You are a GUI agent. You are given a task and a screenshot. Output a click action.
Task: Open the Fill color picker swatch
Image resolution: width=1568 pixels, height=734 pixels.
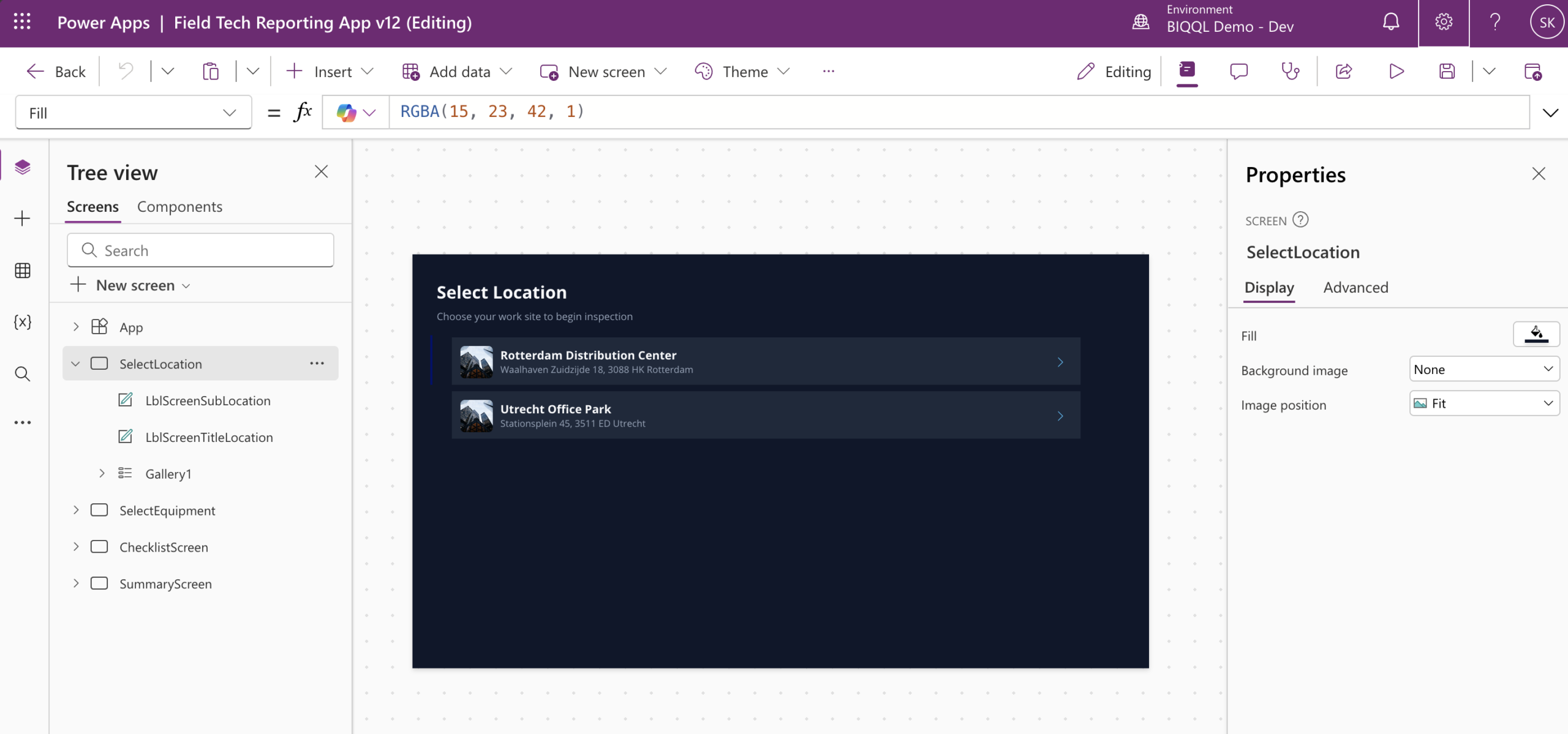coord(1536,334)
